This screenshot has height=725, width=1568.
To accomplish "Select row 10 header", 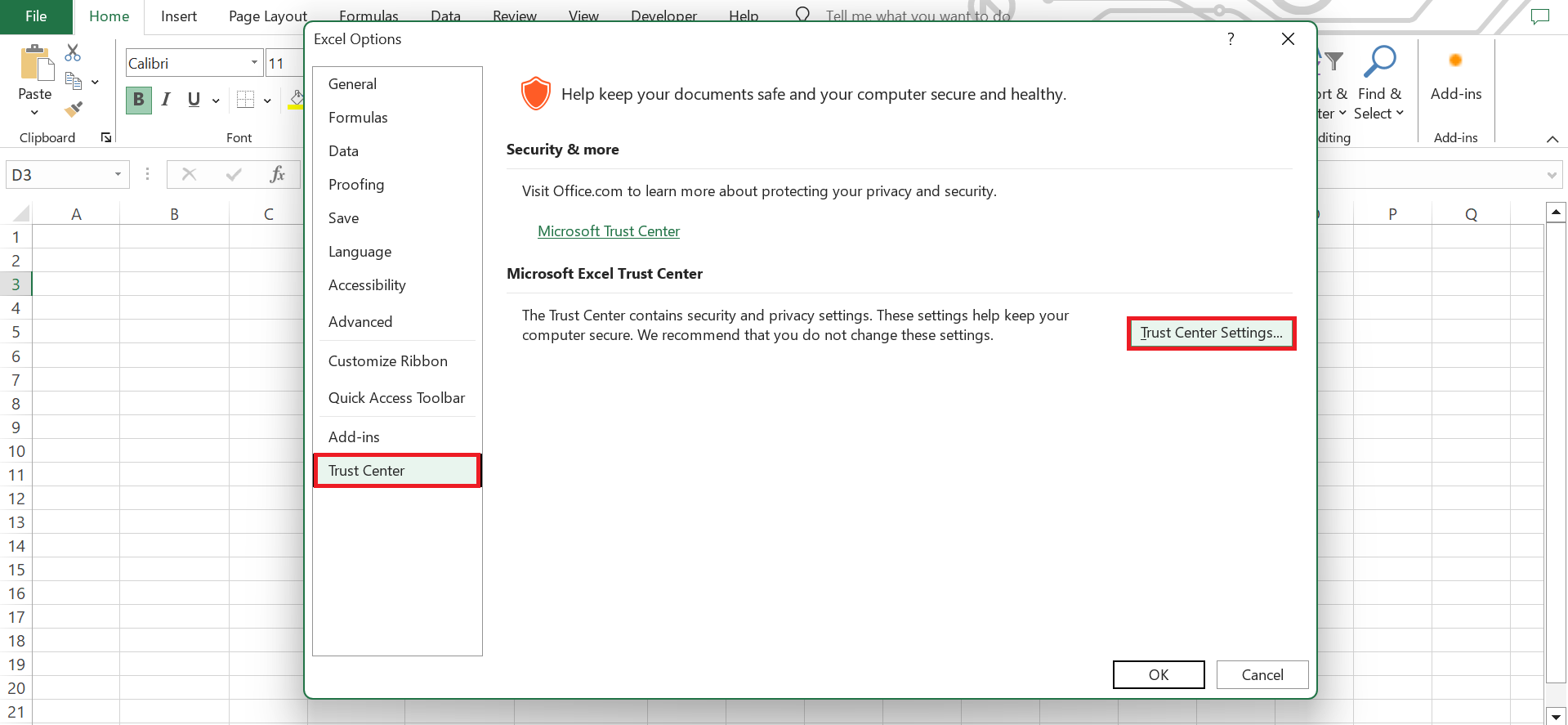I will [x=16, y=451].
